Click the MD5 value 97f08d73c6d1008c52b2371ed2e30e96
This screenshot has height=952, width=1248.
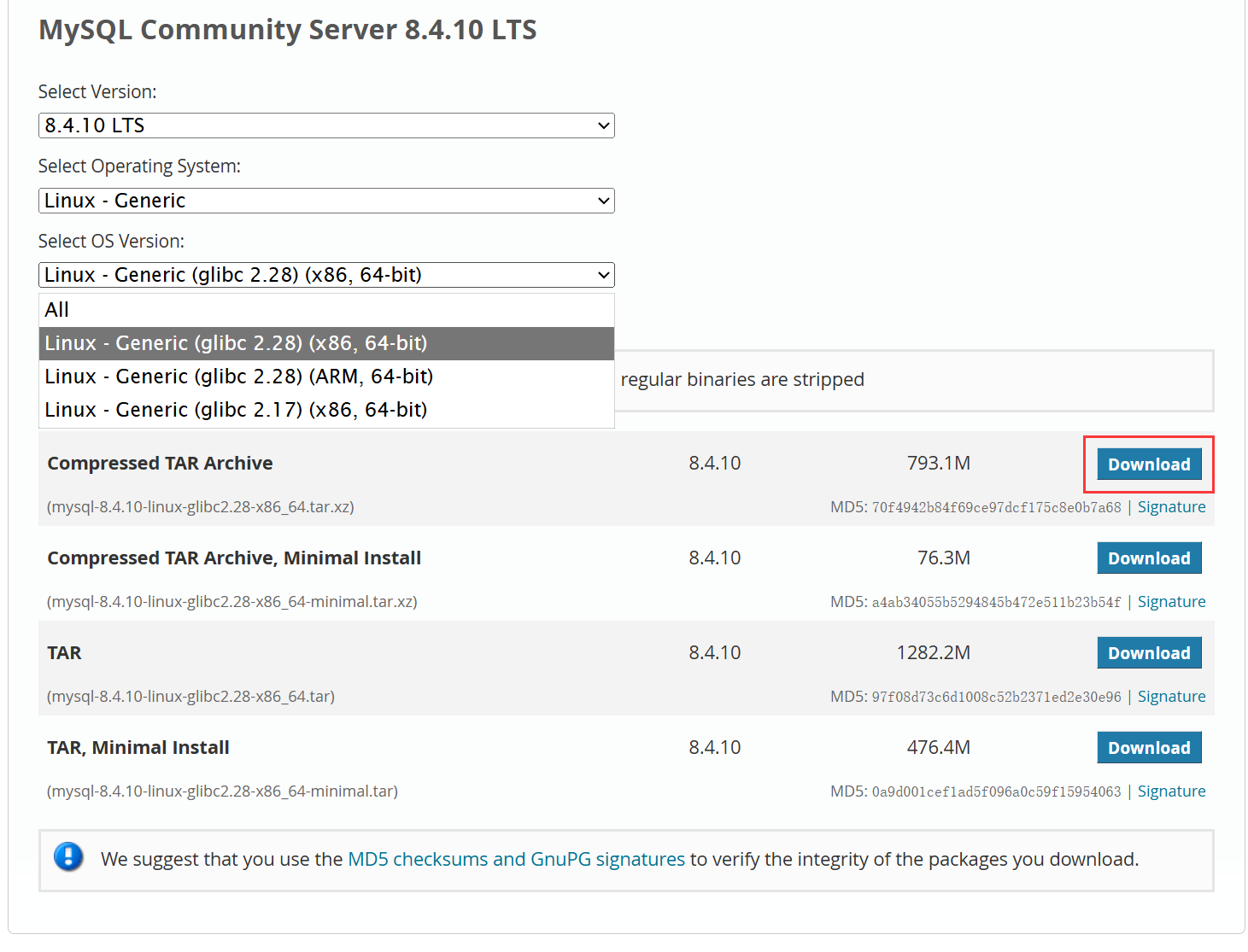pos(996,697)
